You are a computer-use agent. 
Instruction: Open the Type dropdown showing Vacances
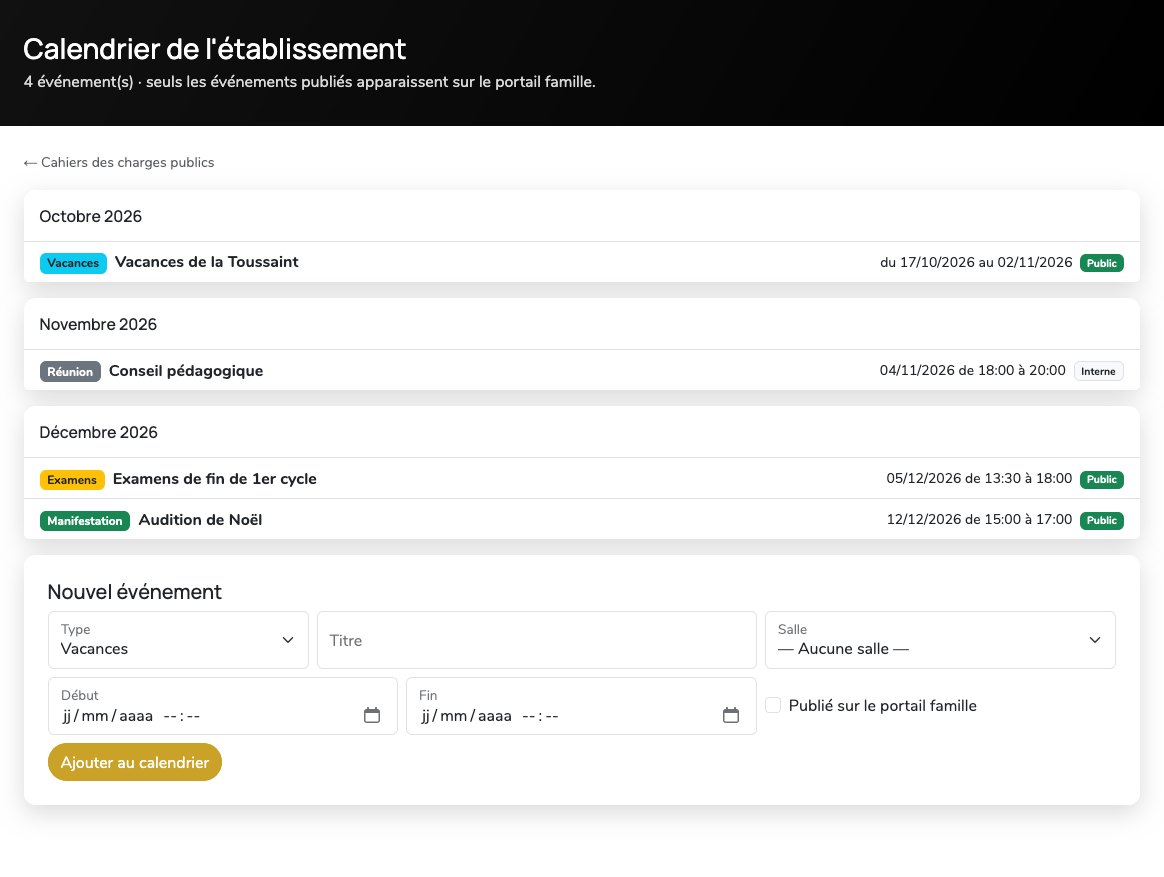178,640
